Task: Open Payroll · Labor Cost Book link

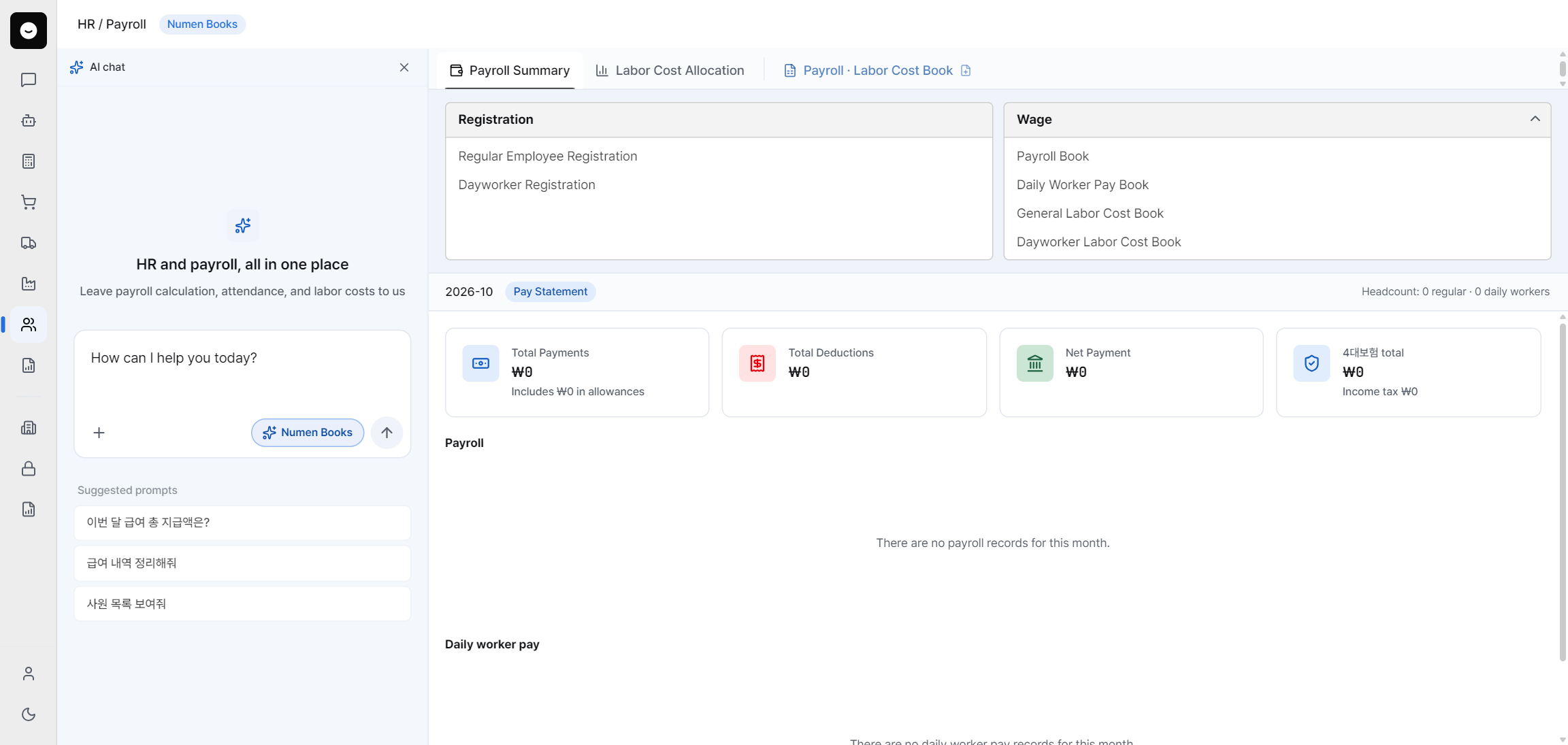Action: pyautogui.click(x=877, y=70)
